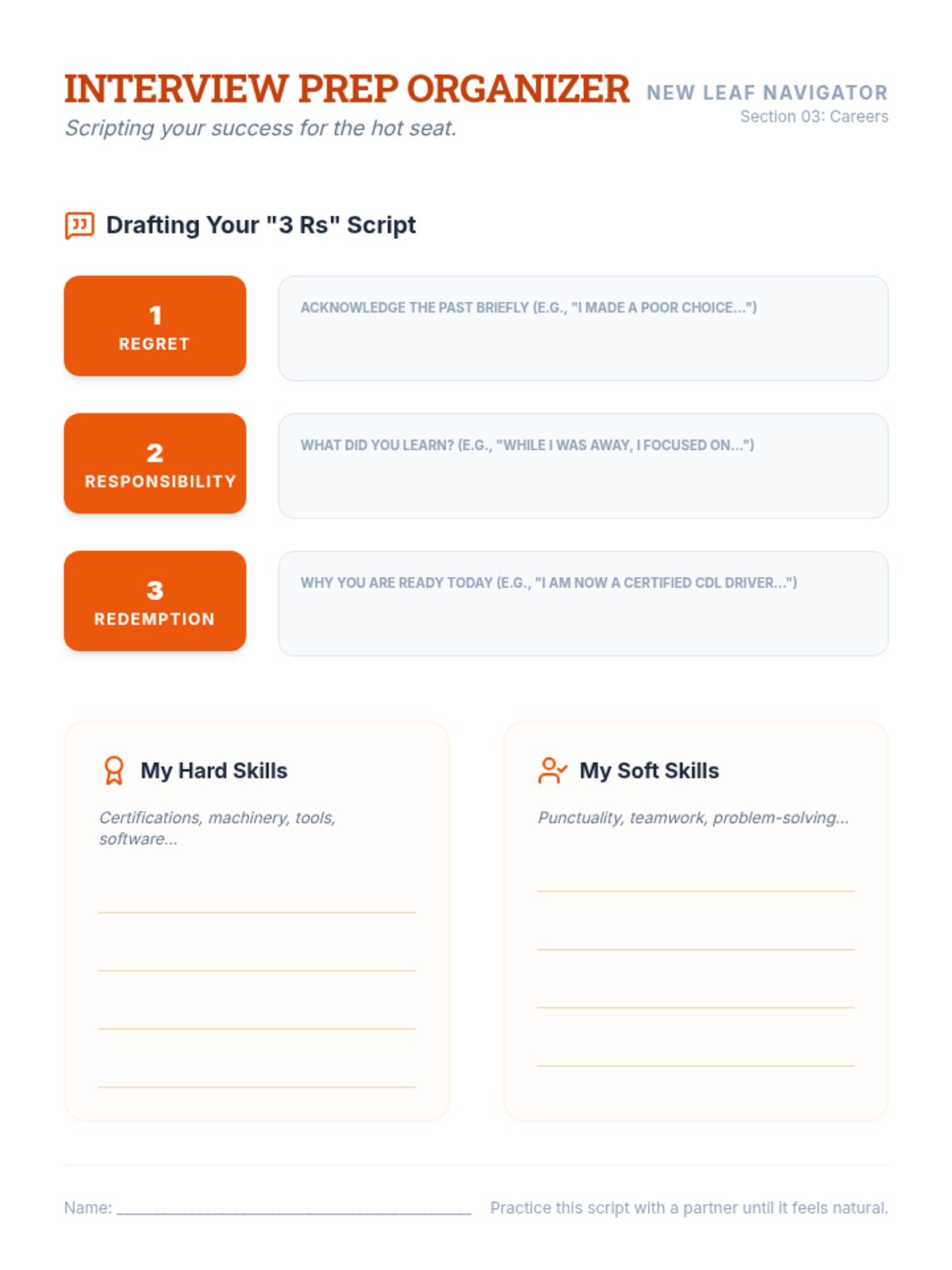Select the orange 2 Responsibility card

(155, 464)
